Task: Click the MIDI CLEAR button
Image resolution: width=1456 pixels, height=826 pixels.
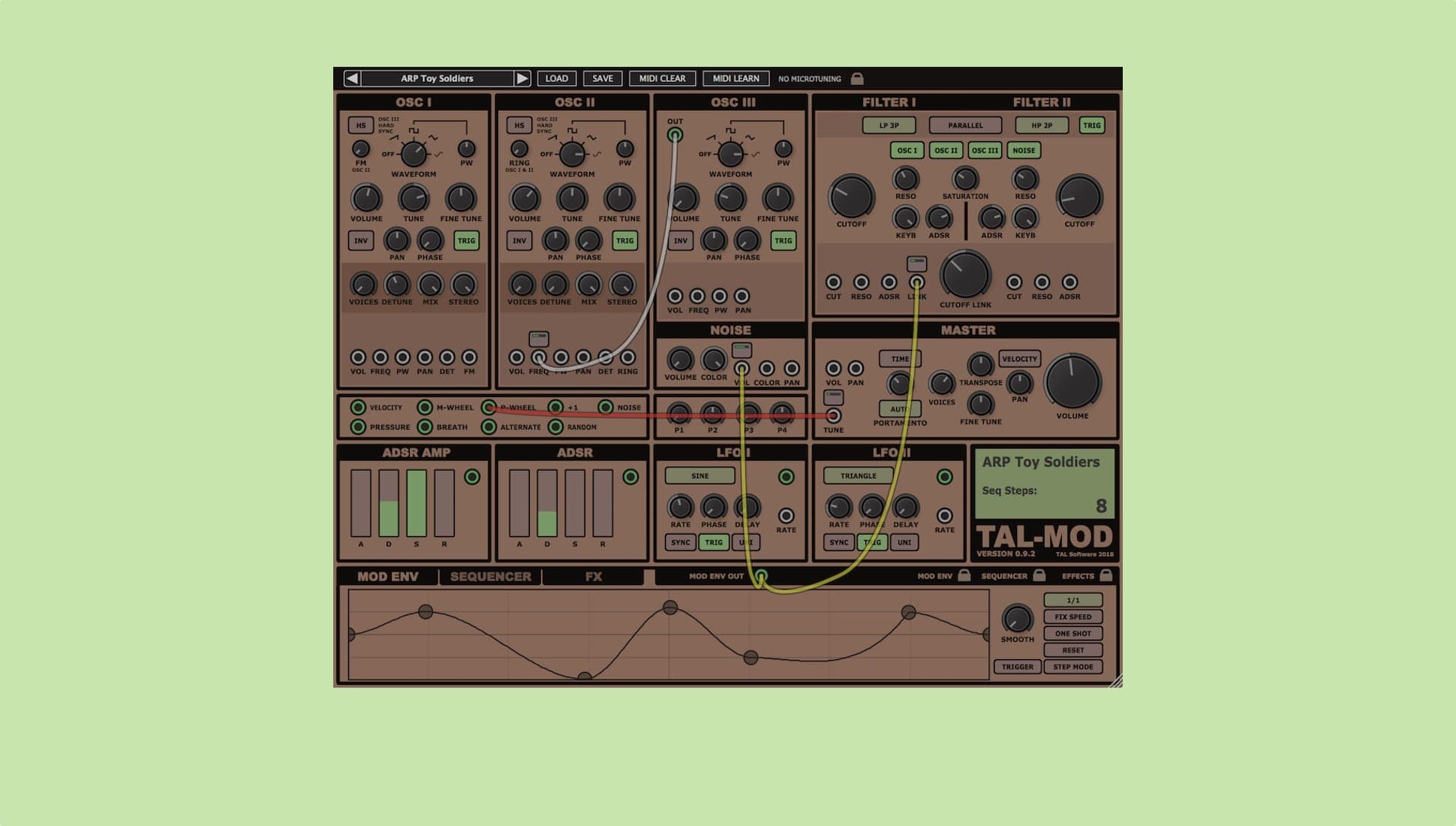Action: [662, 78]
